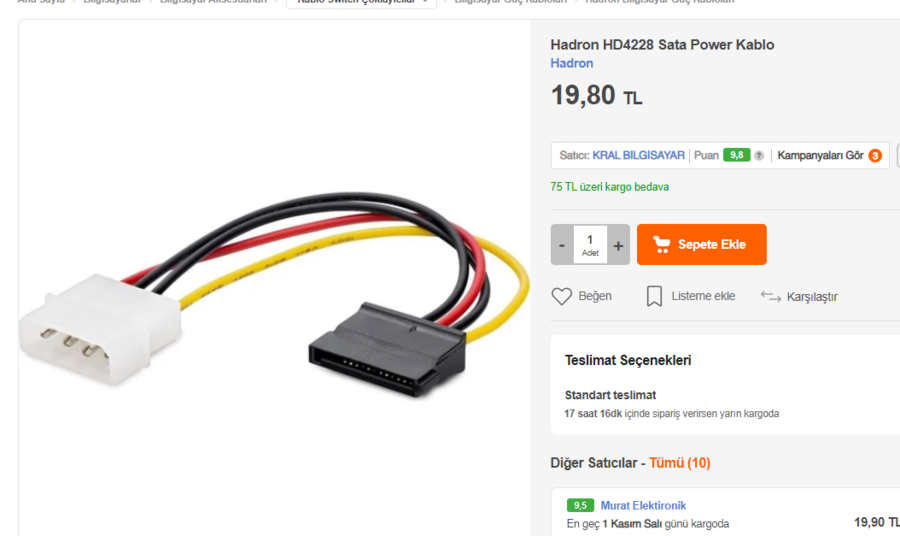This screenshot has height=536, width=900.
Task: Click the Sata power cable product image
Action: point(274,294)
